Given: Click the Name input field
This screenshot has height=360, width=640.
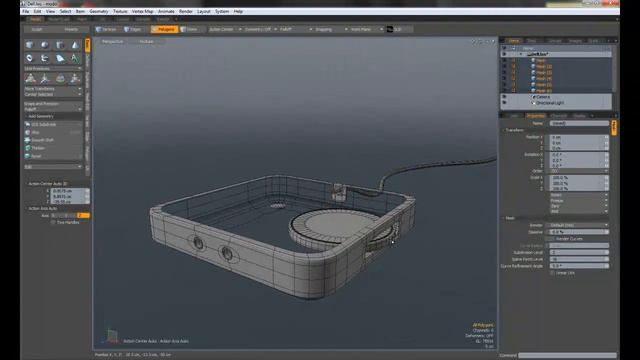Looking at the screenshot, I should click(579, 123).
